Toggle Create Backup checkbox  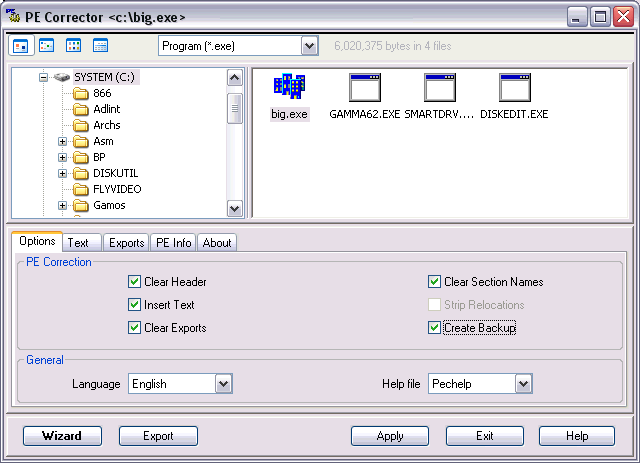[x=434, y=328]
